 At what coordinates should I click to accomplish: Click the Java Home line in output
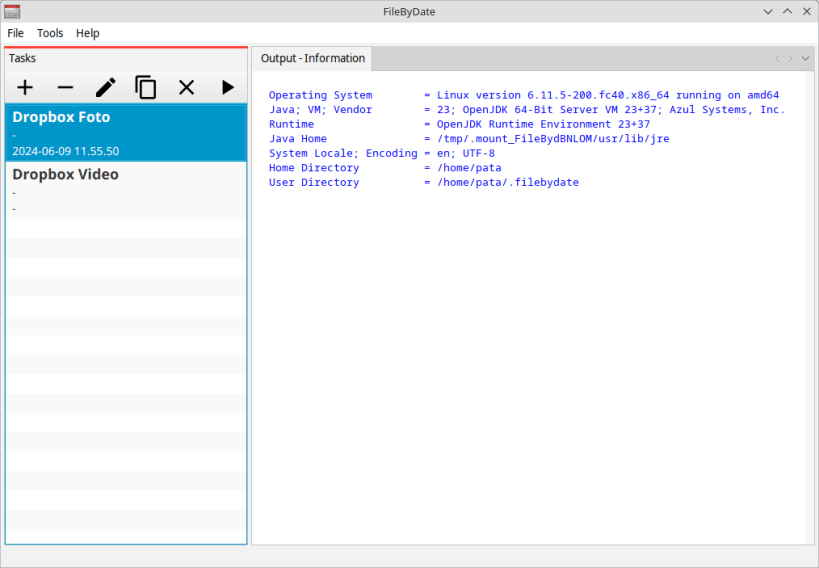(469, 138)
